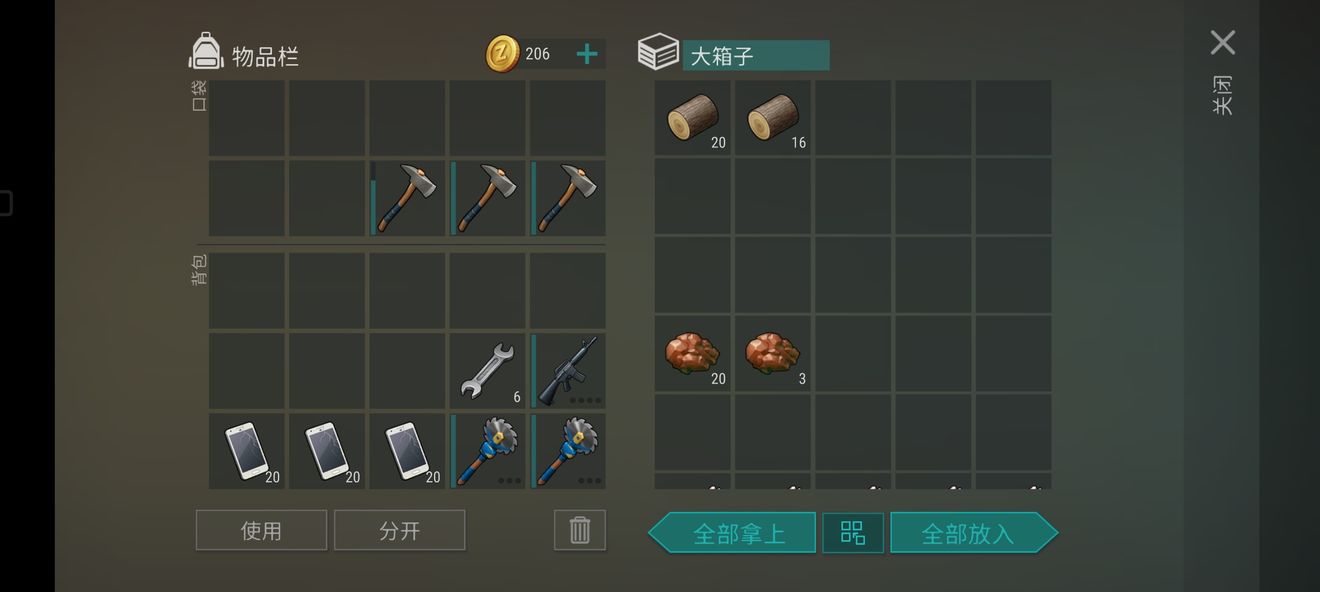Click the 使用 use button
The width and height of the screenshot is (1320, 592).
(x=261, y=530)
